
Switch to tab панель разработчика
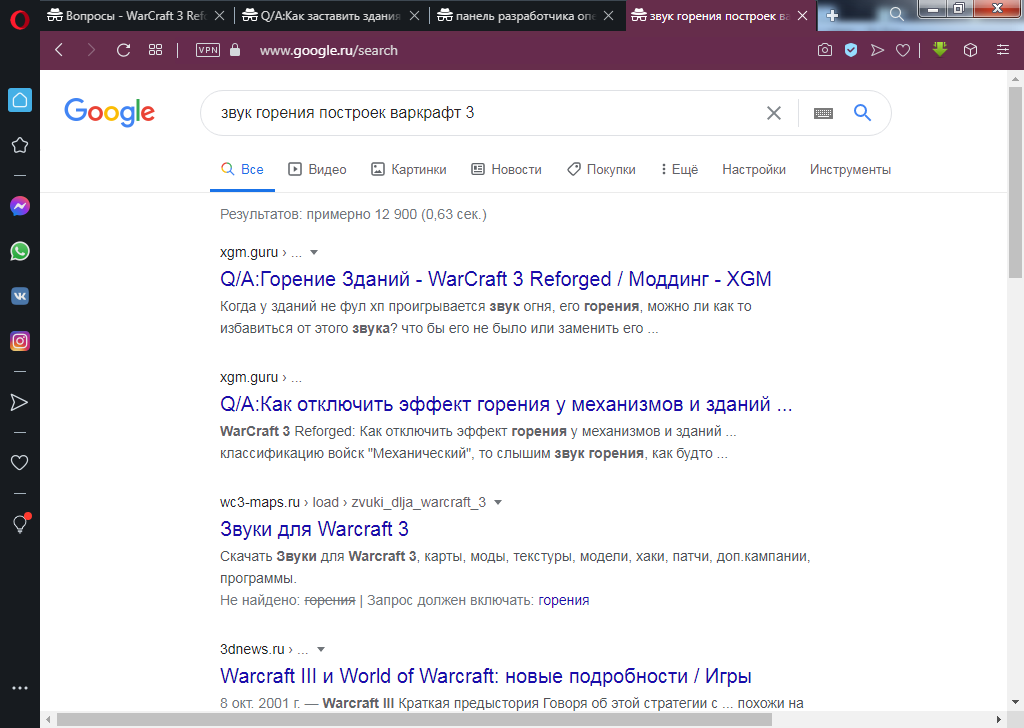(x=517, y=16)
